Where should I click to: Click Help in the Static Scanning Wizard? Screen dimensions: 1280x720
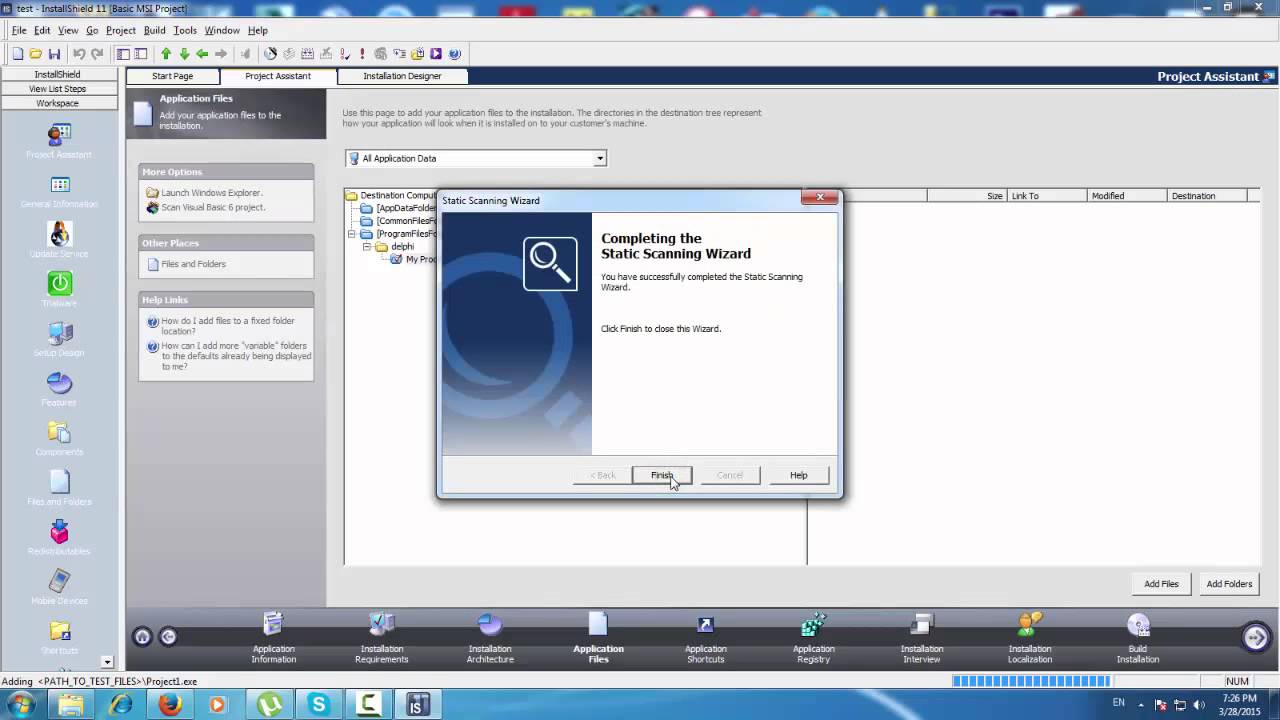pyautogui.click(x=798, y=475)
